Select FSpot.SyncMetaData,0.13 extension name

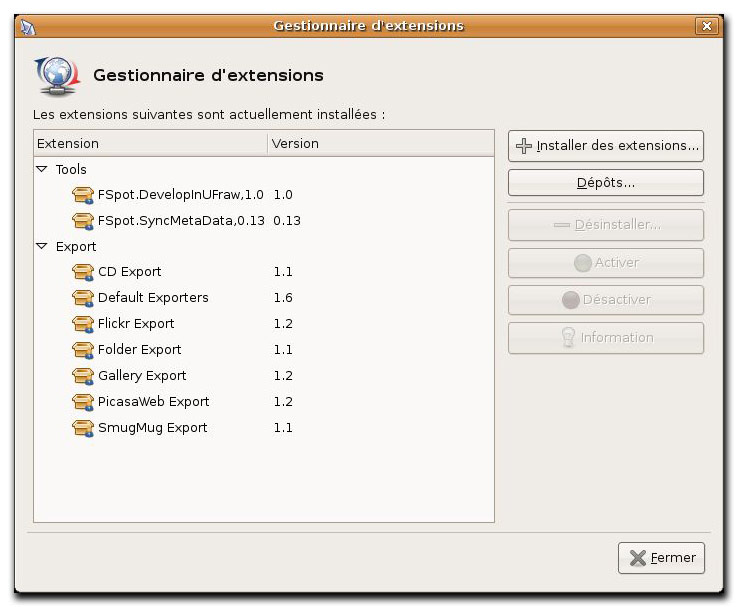(x=181, y=221)
